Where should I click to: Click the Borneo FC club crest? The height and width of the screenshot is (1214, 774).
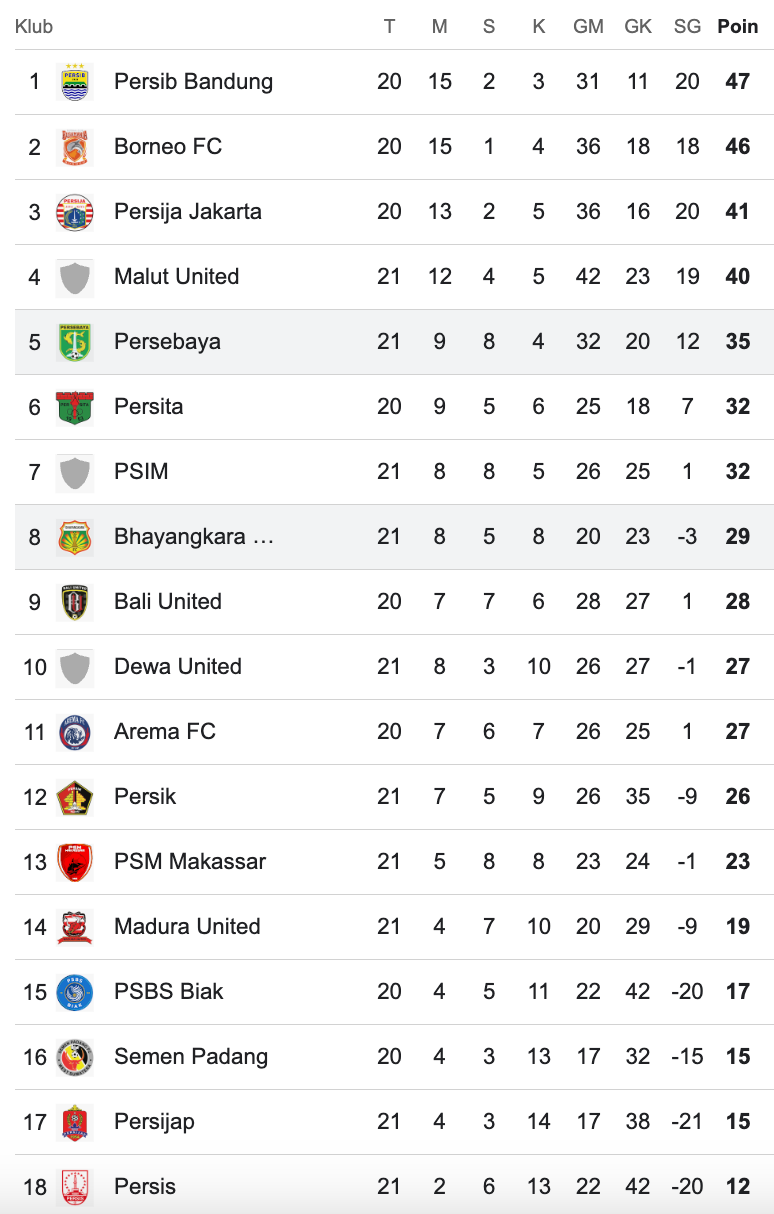(75, 147)
